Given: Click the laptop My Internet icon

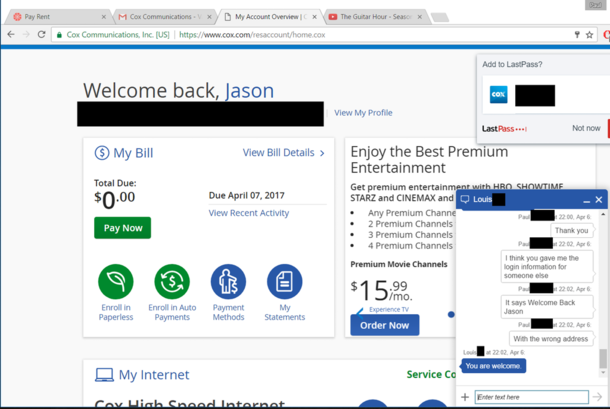Looking at the screenshot, I should pyautogui.click(x=104, y=375).
